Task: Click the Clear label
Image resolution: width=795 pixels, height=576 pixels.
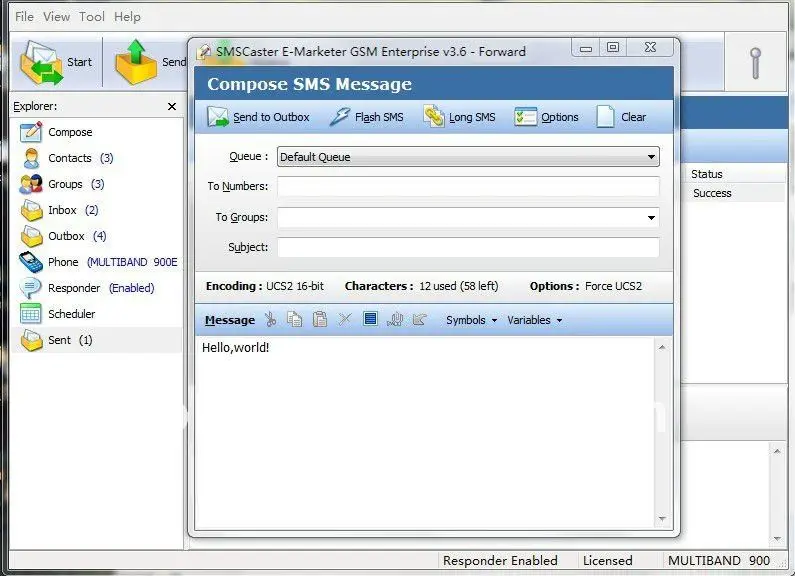Action: 634,117
